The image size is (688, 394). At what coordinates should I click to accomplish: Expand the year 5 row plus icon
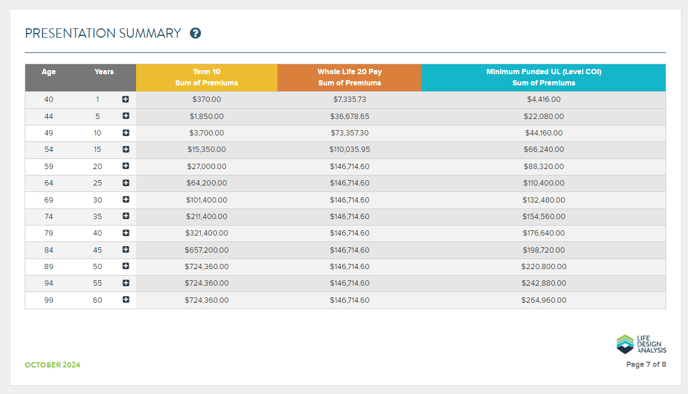click(x=125, y=116)
